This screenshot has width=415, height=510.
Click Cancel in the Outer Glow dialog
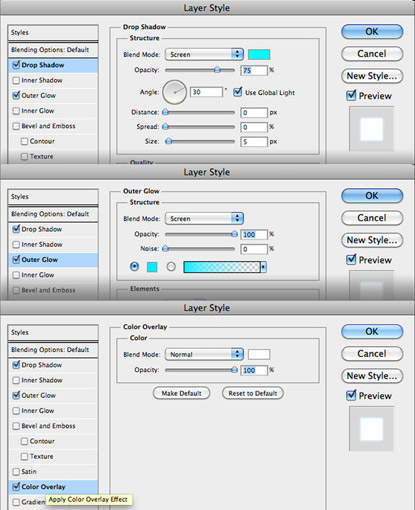click(x=372, y=218)
